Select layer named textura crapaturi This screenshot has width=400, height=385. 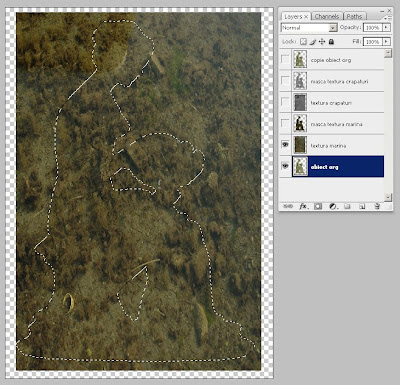point(331,103)
